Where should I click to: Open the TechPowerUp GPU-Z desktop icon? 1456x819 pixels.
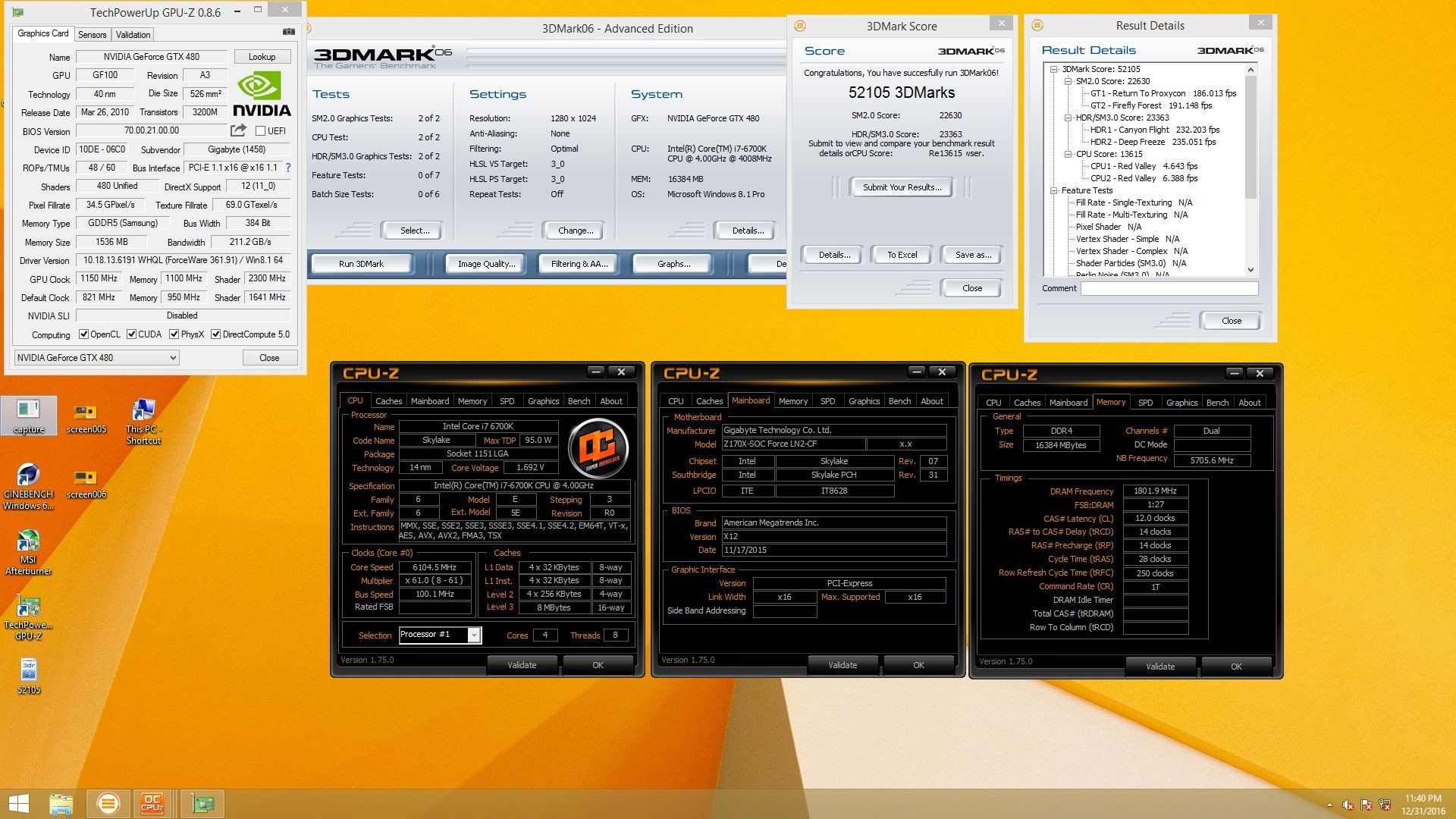(29, 617)
